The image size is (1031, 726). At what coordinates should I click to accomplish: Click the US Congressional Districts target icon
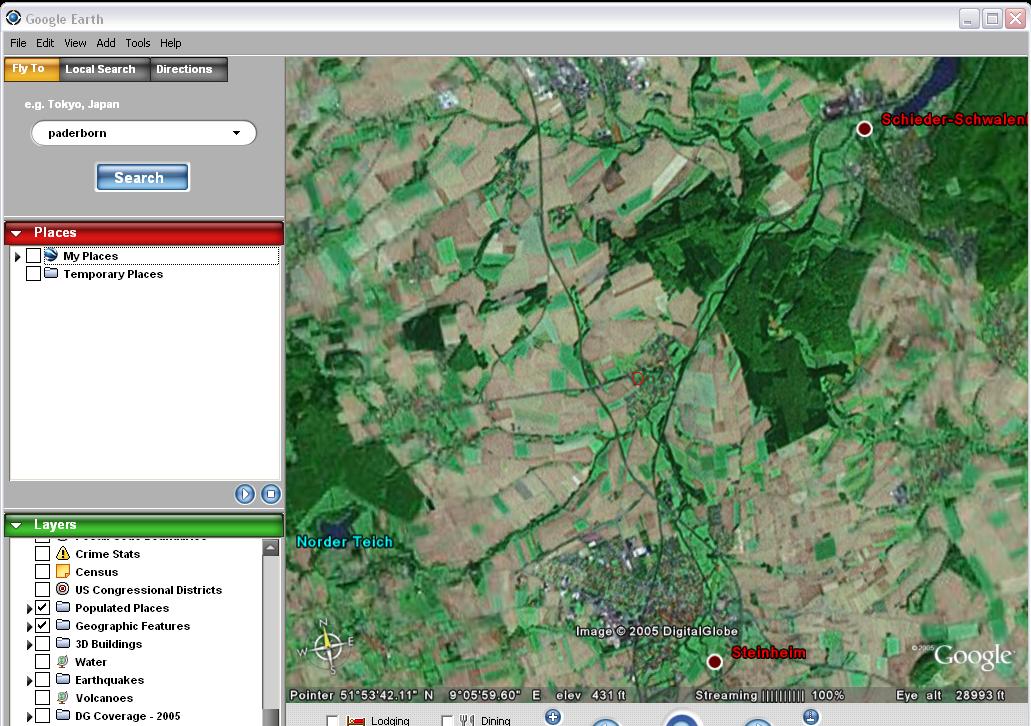(x=63, y=589)
